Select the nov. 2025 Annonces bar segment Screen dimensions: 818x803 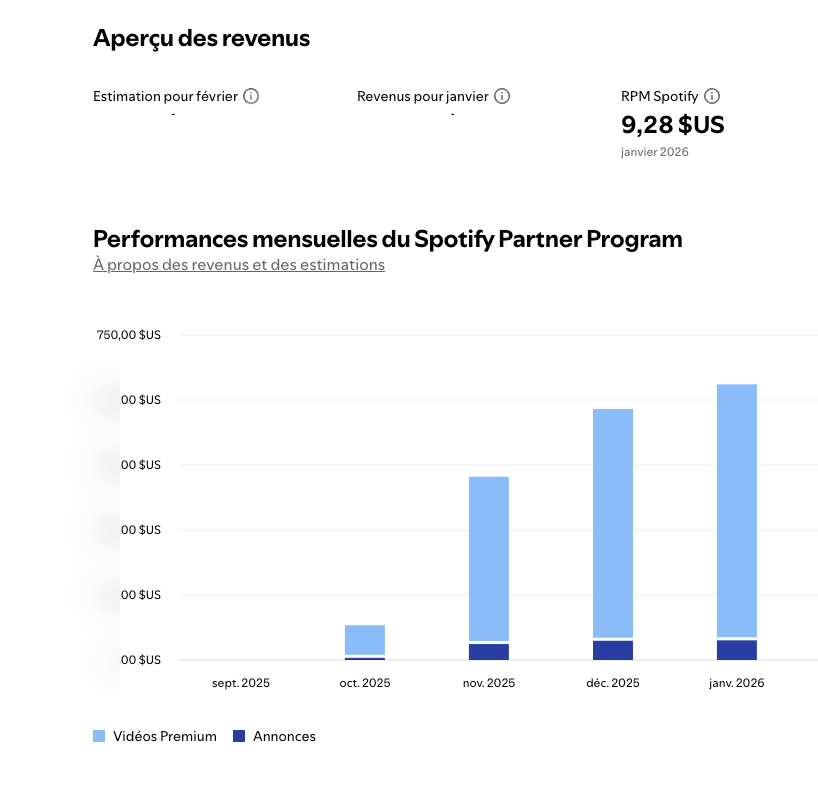coord(489,652)
